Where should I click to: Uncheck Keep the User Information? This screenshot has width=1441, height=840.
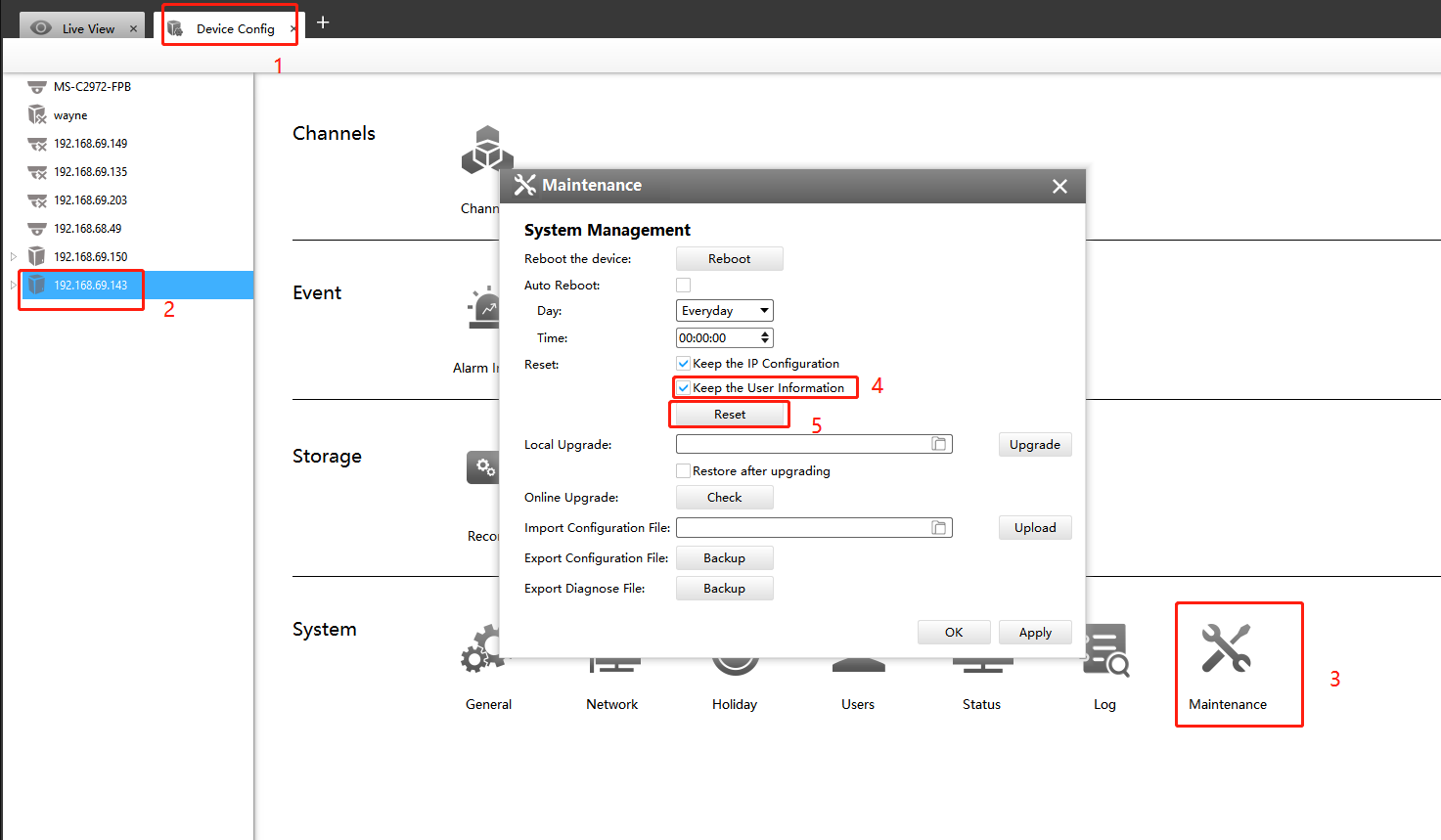pos(684,388)
